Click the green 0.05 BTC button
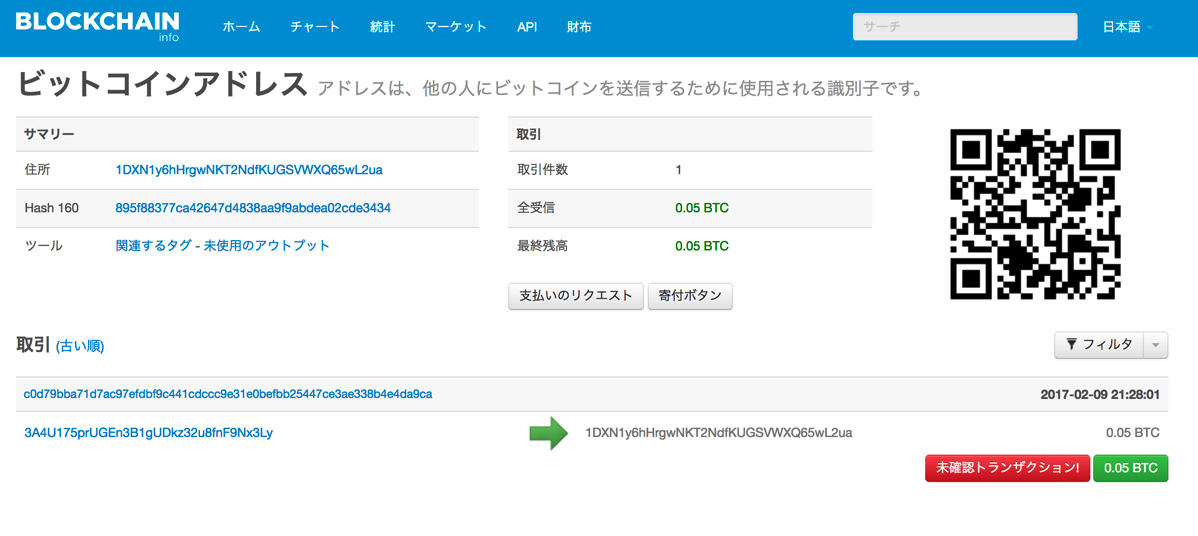Image resolution: width=1198 pixels, height=536 pixels. click(x=1130, y=468)
